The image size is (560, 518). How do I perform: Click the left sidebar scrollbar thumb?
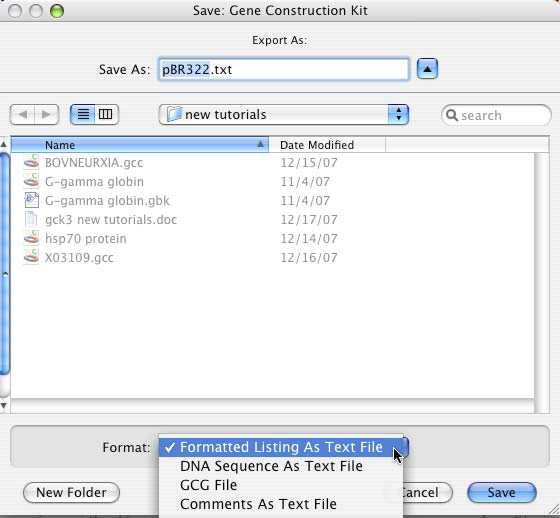[x=5, y=264]
